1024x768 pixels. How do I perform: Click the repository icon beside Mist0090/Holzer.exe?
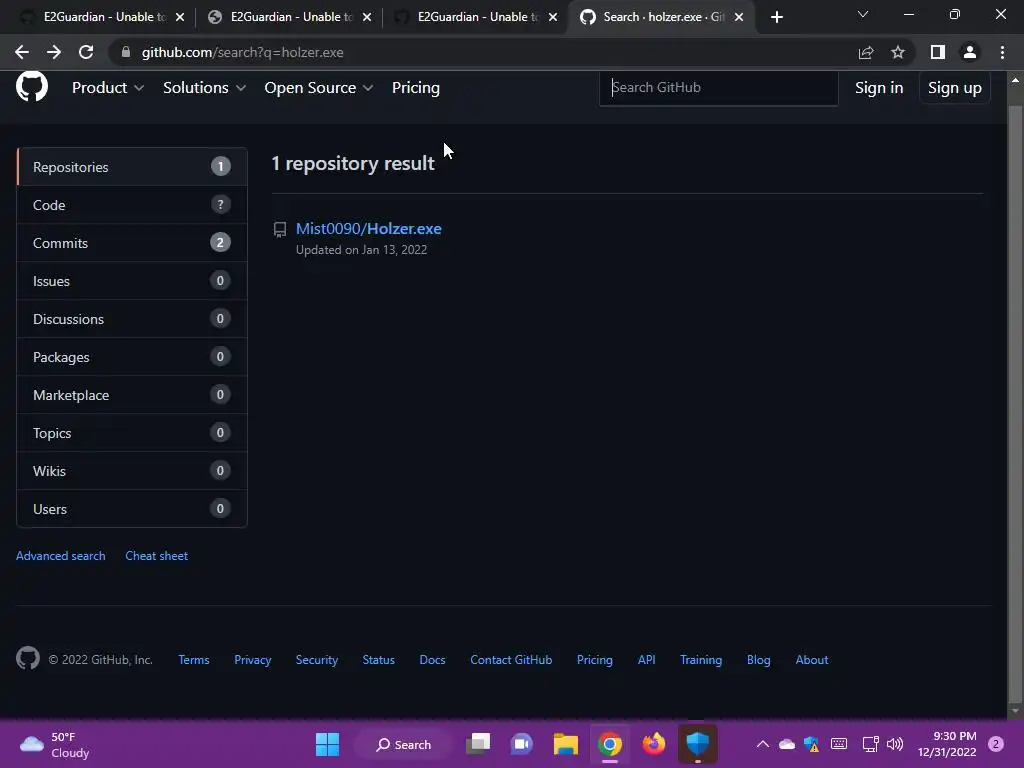[x=280, y=229]
